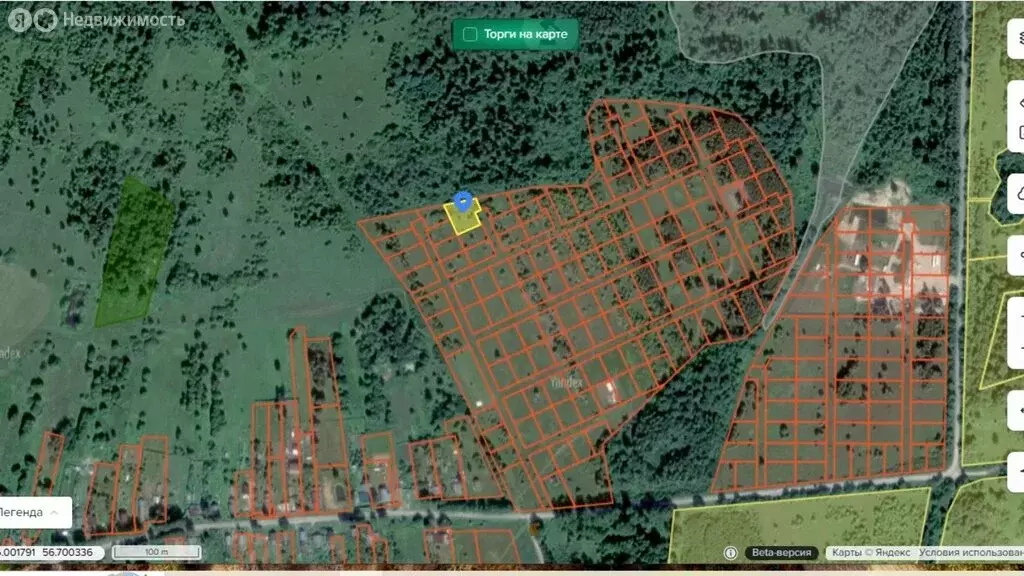Open the info circle icon
Image resolution: width=1024 pixels, height=576 pixels.
tap(730, 553)
